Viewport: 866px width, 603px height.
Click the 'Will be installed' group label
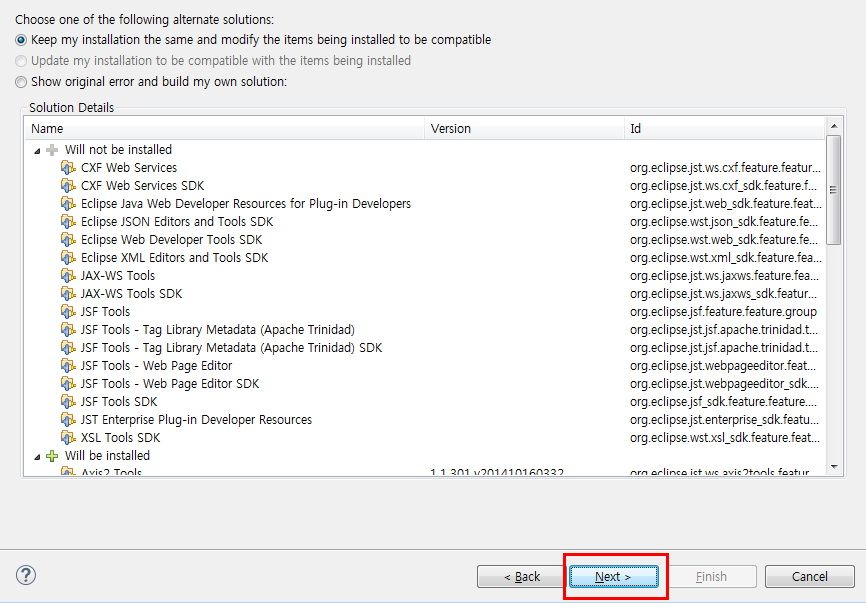107,456
